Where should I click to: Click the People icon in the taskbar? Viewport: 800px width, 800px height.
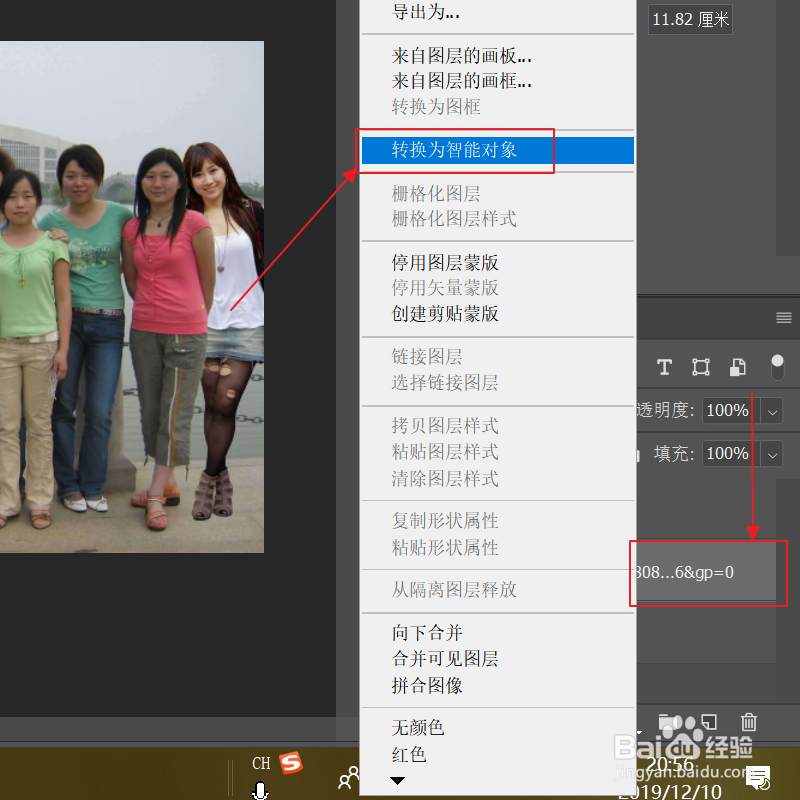coord(349,778)
